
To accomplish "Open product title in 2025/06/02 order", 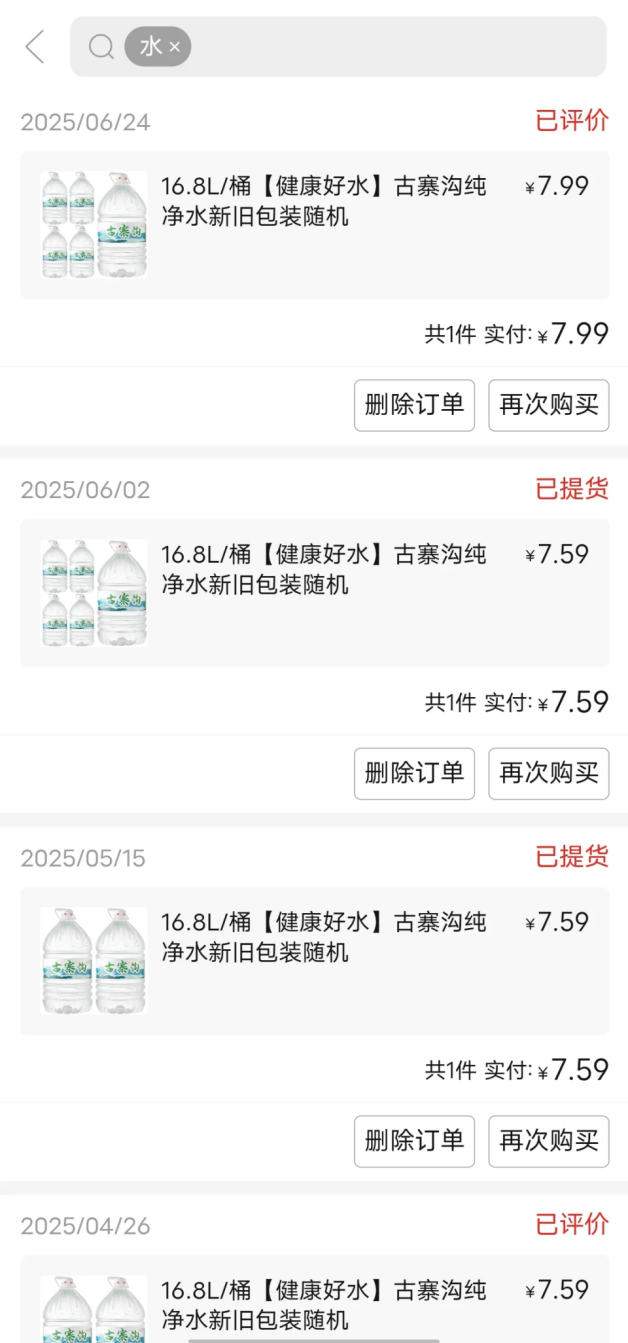I will (324, 569).
